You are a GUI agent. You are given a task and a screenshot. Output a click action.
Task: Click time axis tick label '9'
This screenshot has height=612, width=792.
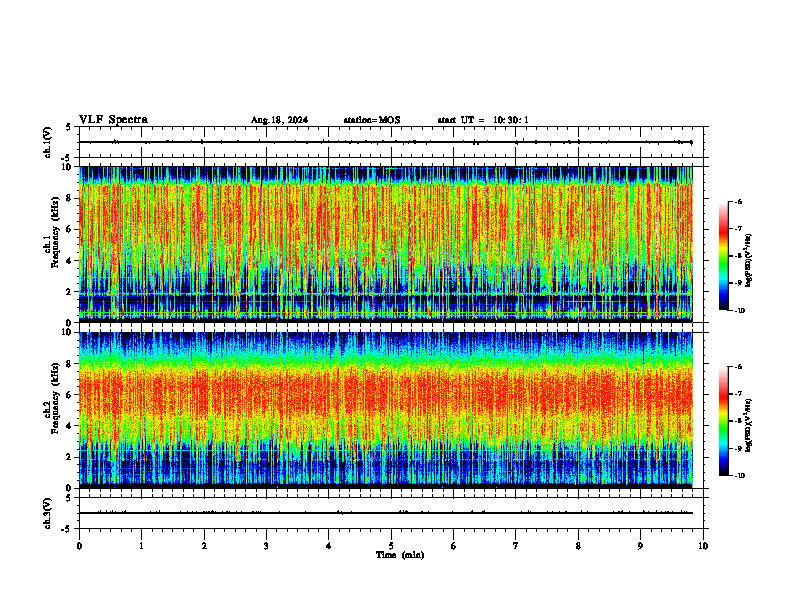pyautogui.click(x=640, y=546)
